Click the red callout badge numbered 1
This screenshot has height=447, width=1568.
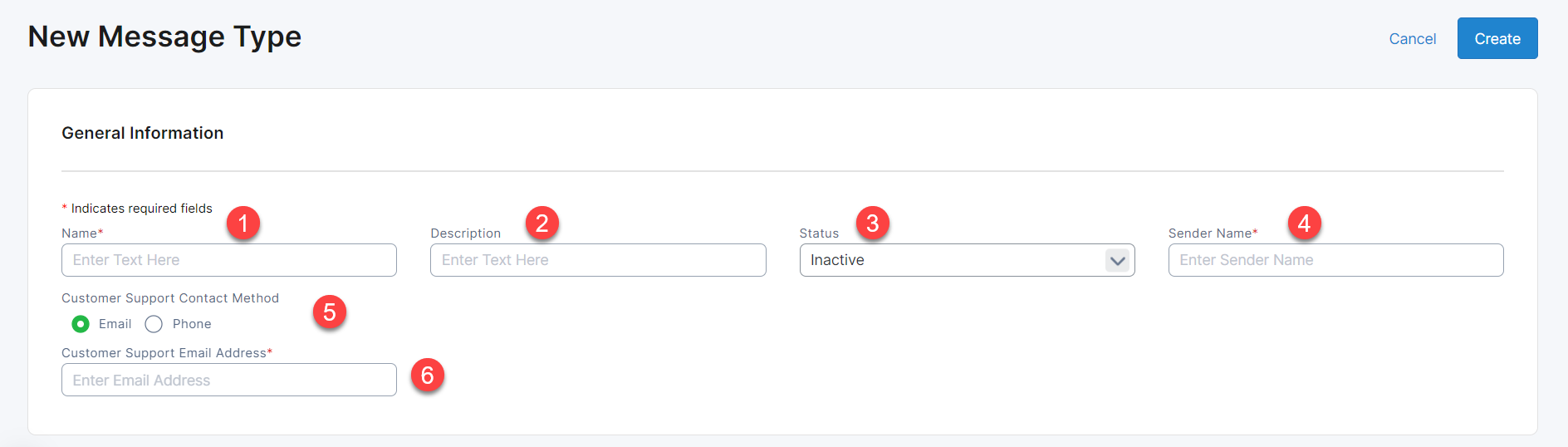(x=243, y=223)
